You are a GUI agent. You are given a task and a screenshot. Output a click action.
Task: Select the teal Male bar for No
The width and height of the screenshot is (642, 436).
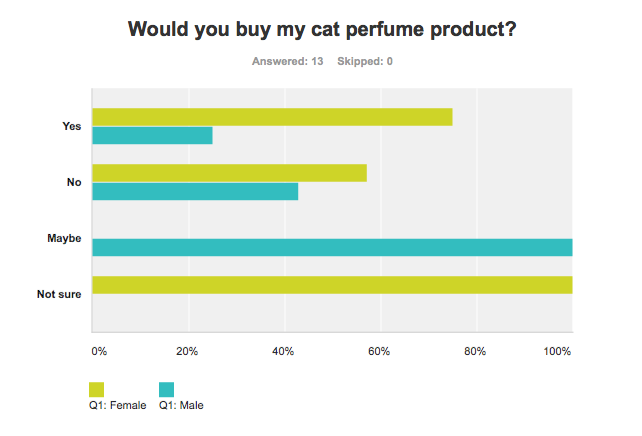[195, 191]
